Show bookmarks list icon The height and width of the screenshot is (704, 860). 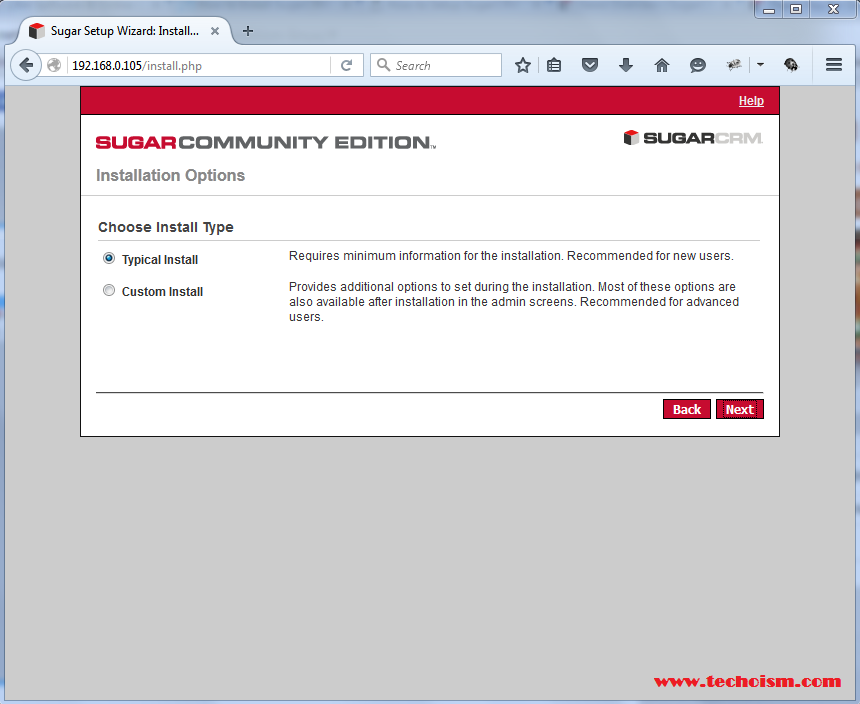554,66
